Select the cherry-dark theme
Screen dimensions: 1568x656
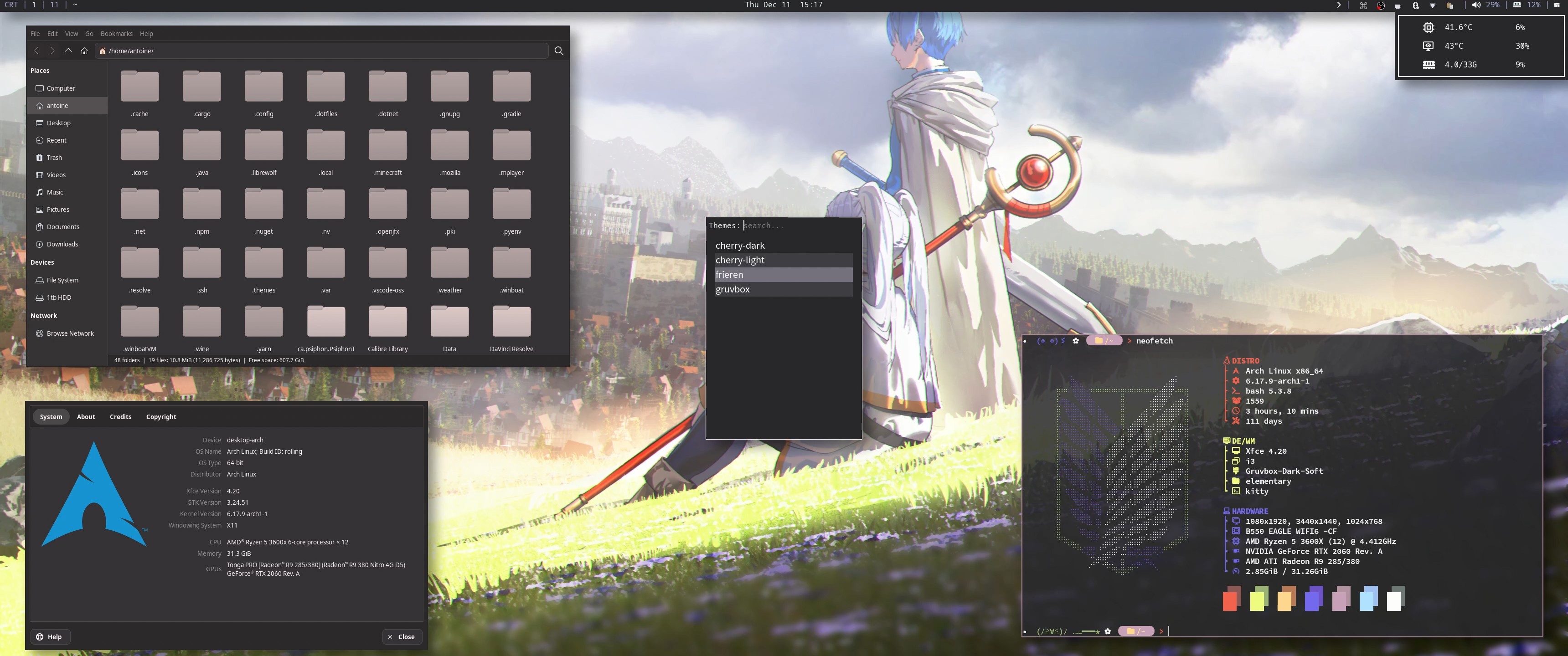[784, 246]
